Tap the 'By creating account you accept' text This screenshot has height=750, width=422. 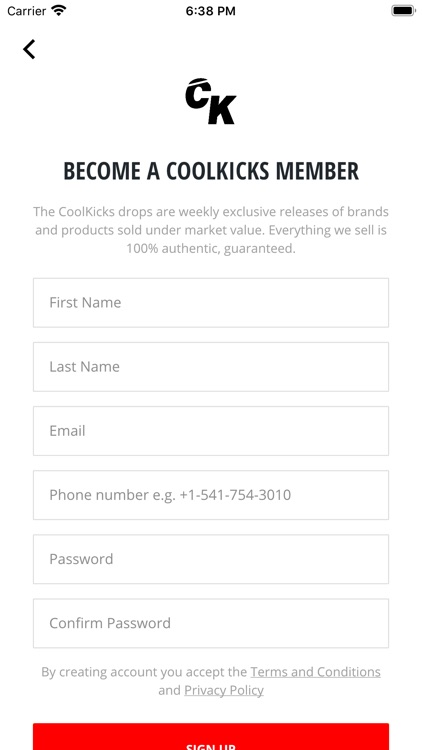pyautogui.click(x=144, y=672)
